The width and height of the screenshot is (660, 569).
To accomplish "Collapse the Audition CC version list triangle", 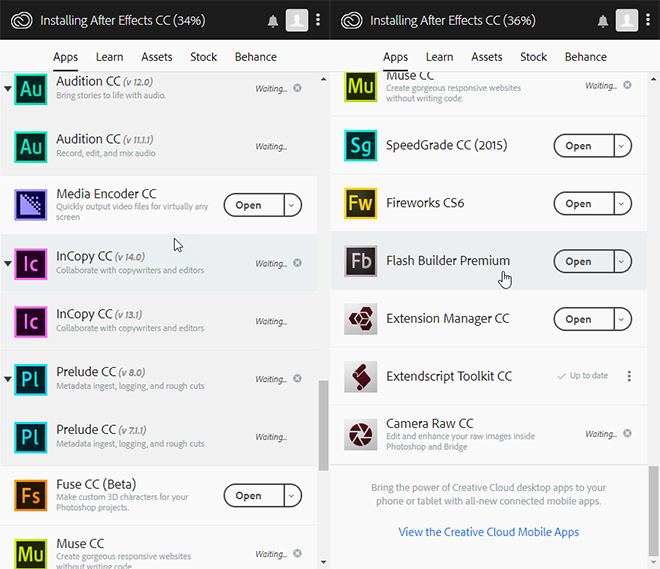I will (x=8, y=89).
